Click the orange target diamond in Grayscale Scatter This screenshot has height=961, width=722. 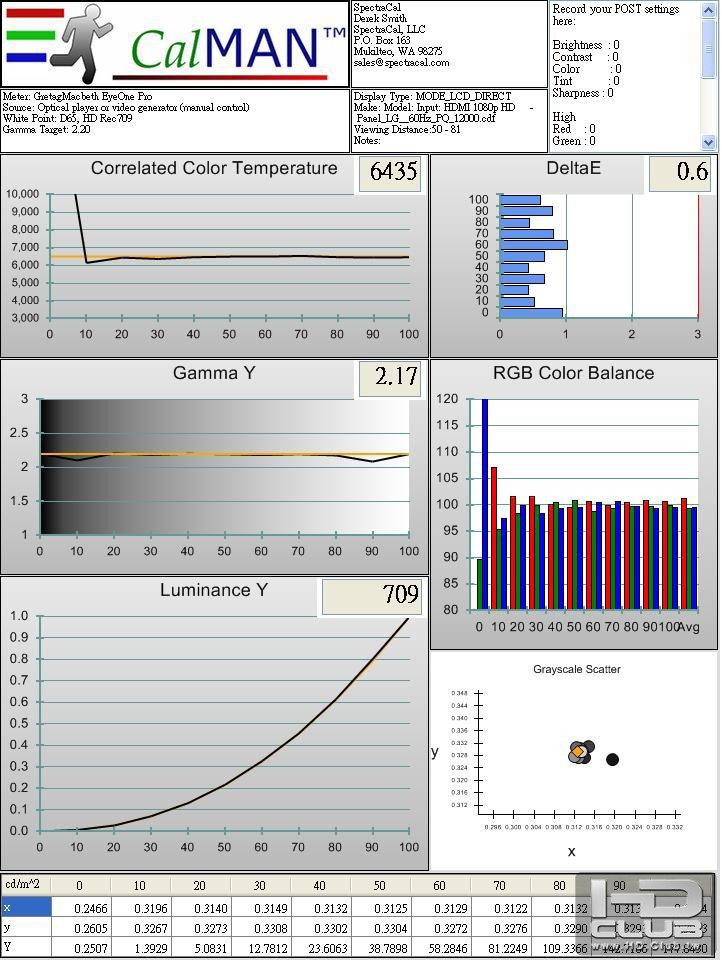pos(577,751)
